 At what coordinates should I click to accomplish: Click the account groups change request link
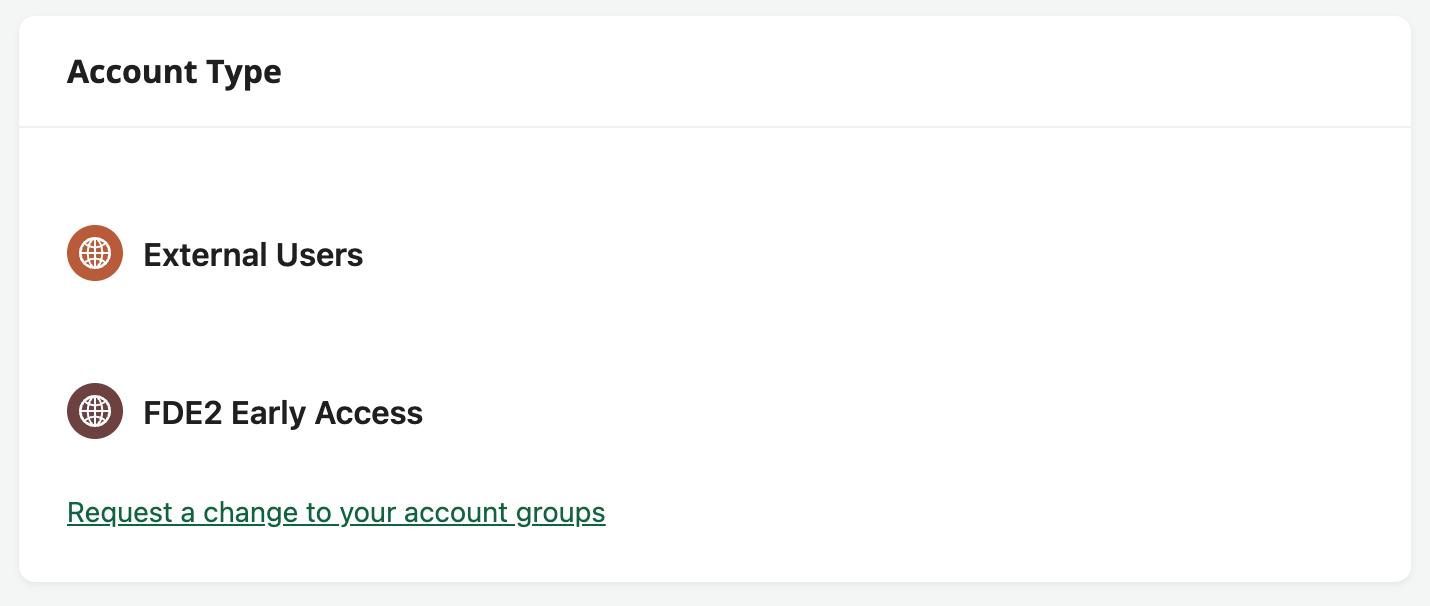pos(336,512)
